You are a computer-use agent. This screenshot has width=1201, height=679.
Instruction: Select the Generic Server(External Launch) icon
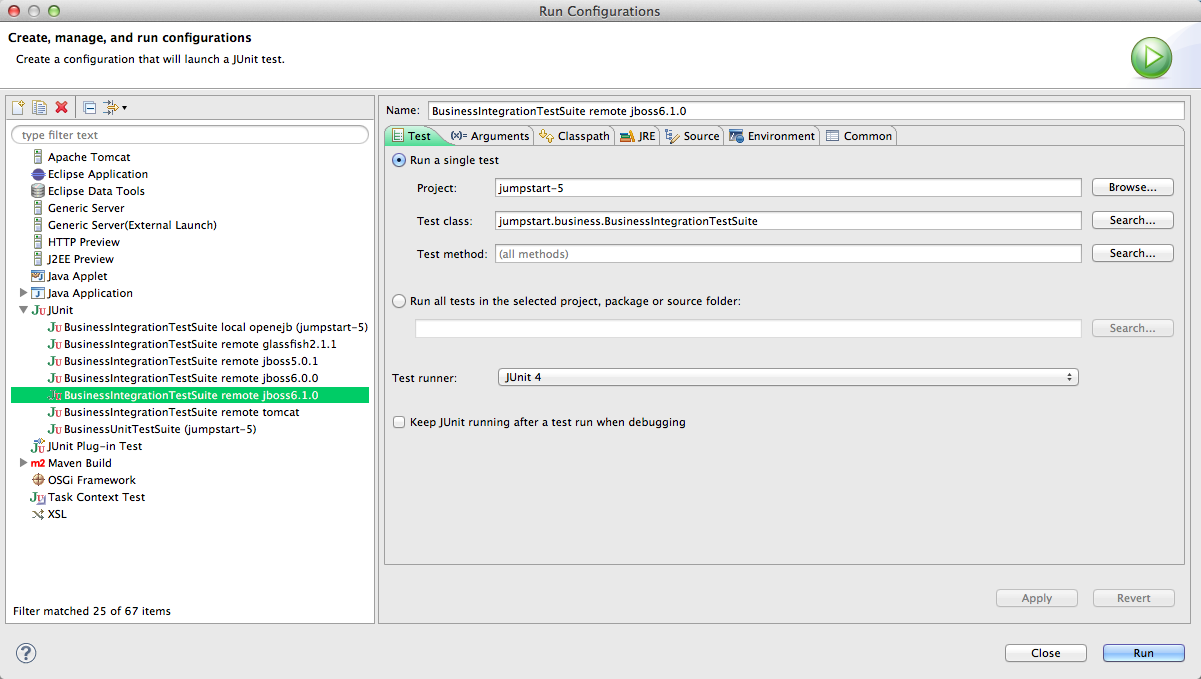point(38,225)
